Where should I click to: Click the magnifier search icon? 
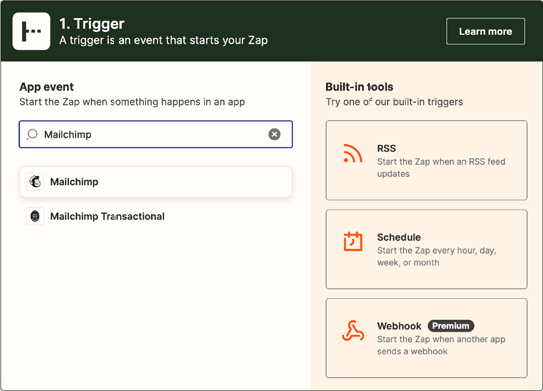tap(32, 134)
